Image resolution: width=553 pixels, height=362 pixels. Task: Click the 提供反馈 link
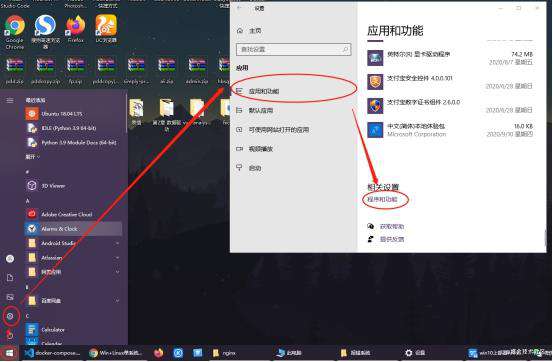392,239
